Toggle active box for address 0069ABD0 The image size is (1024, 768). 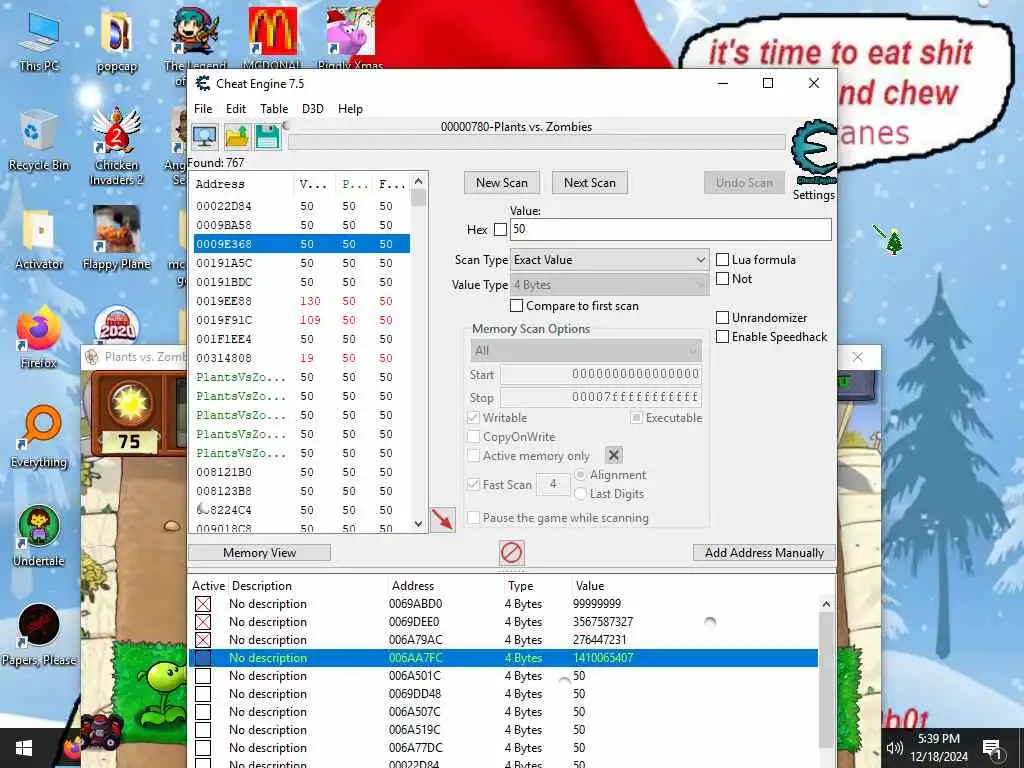point(203,604)
